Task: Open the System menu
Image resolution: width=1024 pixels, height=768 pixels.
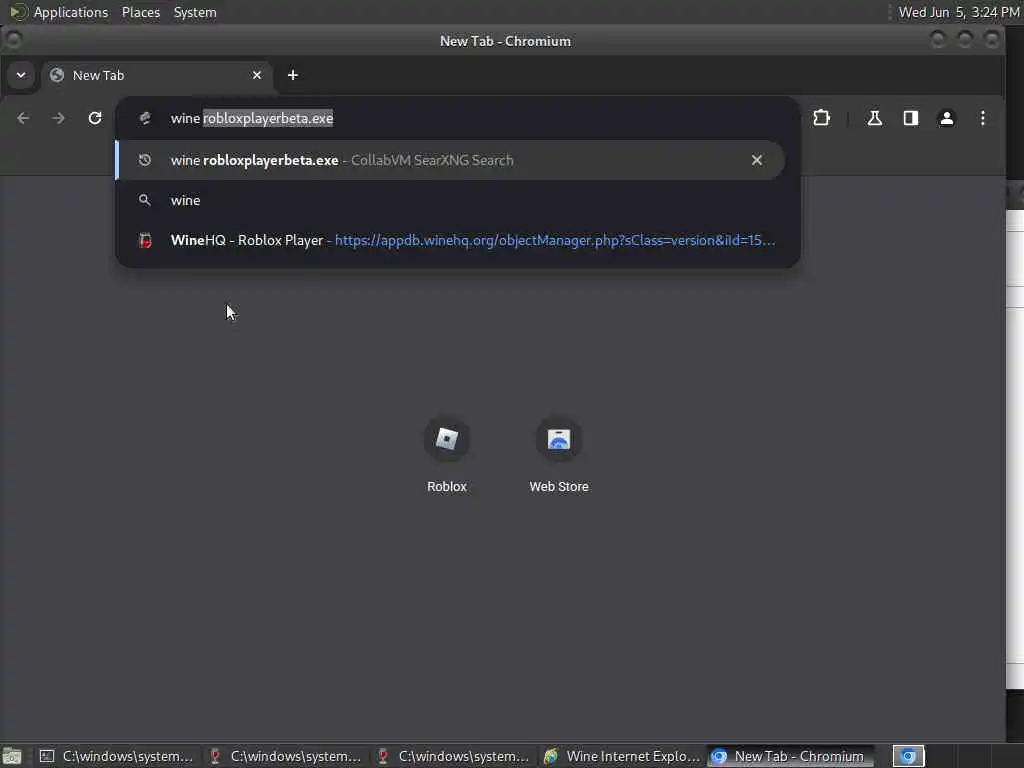Action: pos(195,12)
